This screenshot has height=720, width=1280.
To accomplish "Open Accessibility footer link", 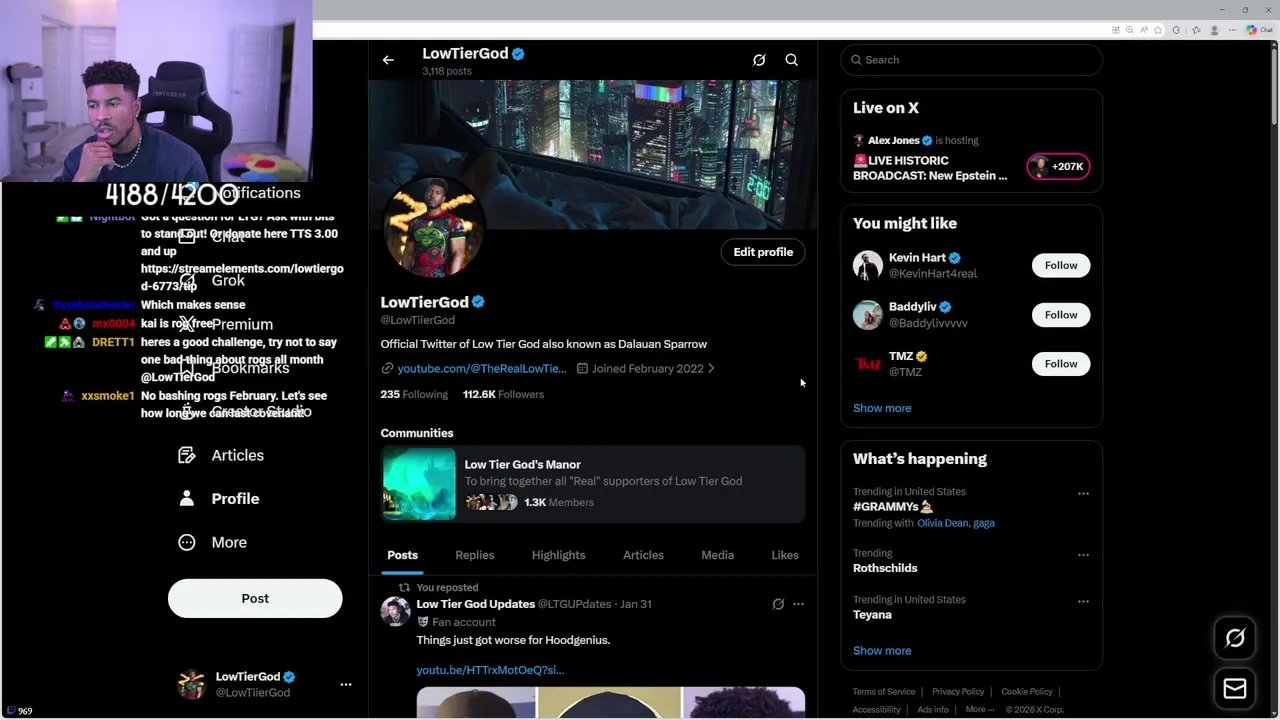I will [877, 710].
